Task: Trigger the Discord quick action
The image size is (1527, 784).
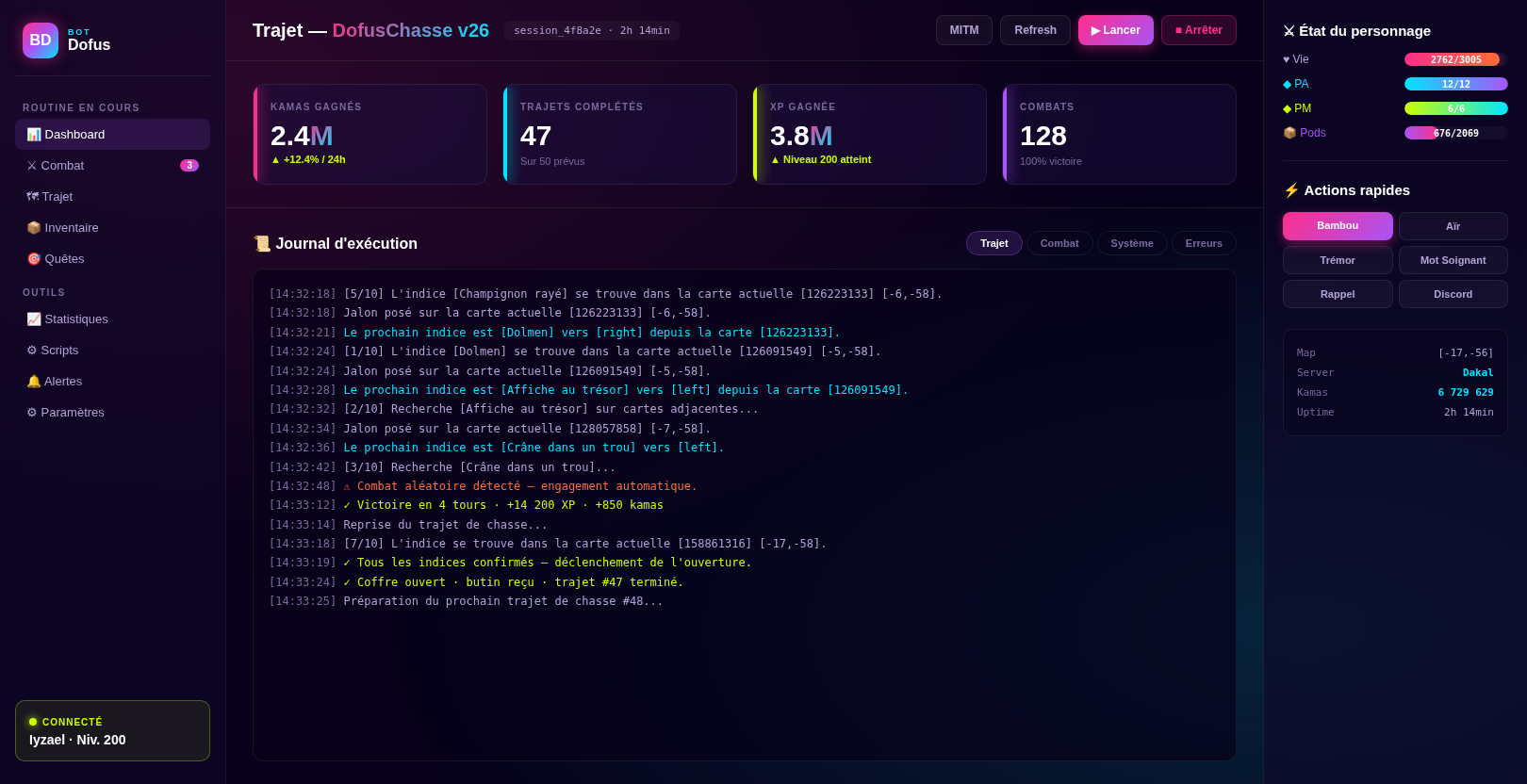Action: (x=1453, y=294)
